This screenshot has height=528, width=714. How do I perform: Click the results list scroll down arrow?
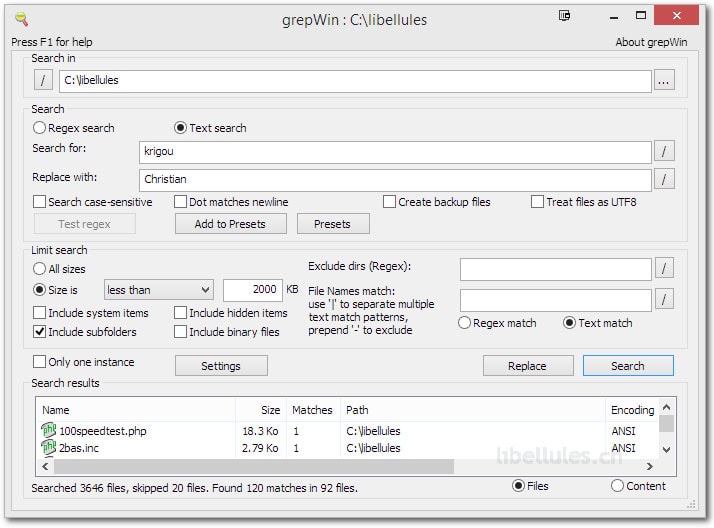tap(667, 450)
